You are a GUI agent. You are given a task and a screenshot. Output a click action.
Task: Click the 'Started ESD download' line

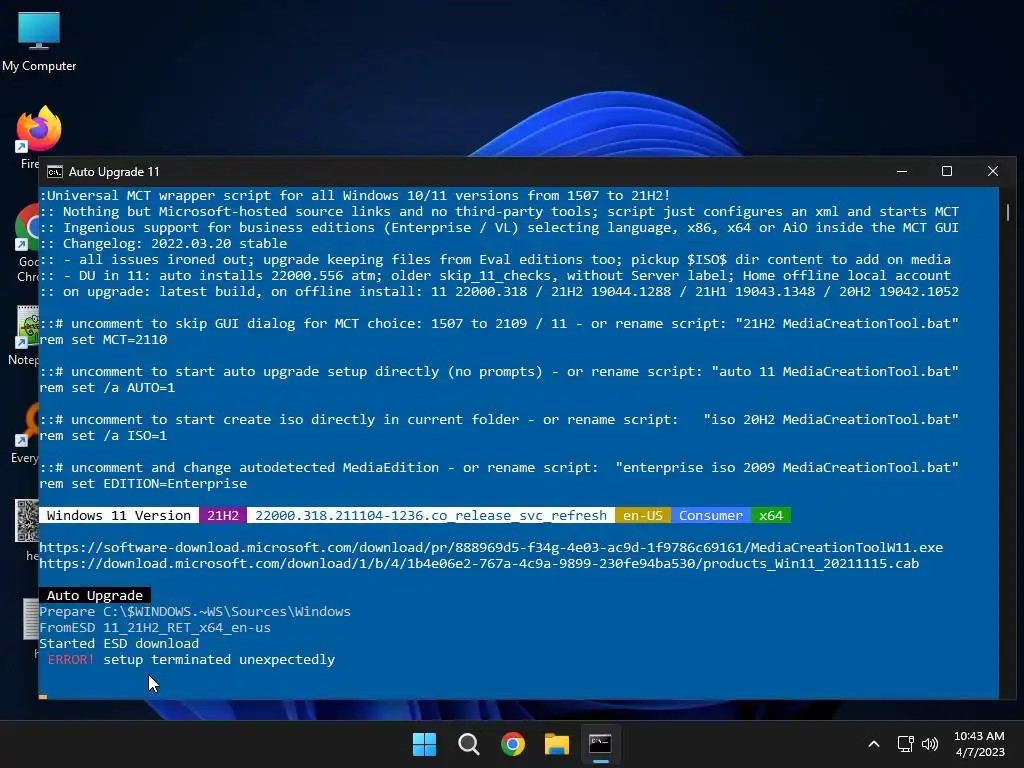119,643
